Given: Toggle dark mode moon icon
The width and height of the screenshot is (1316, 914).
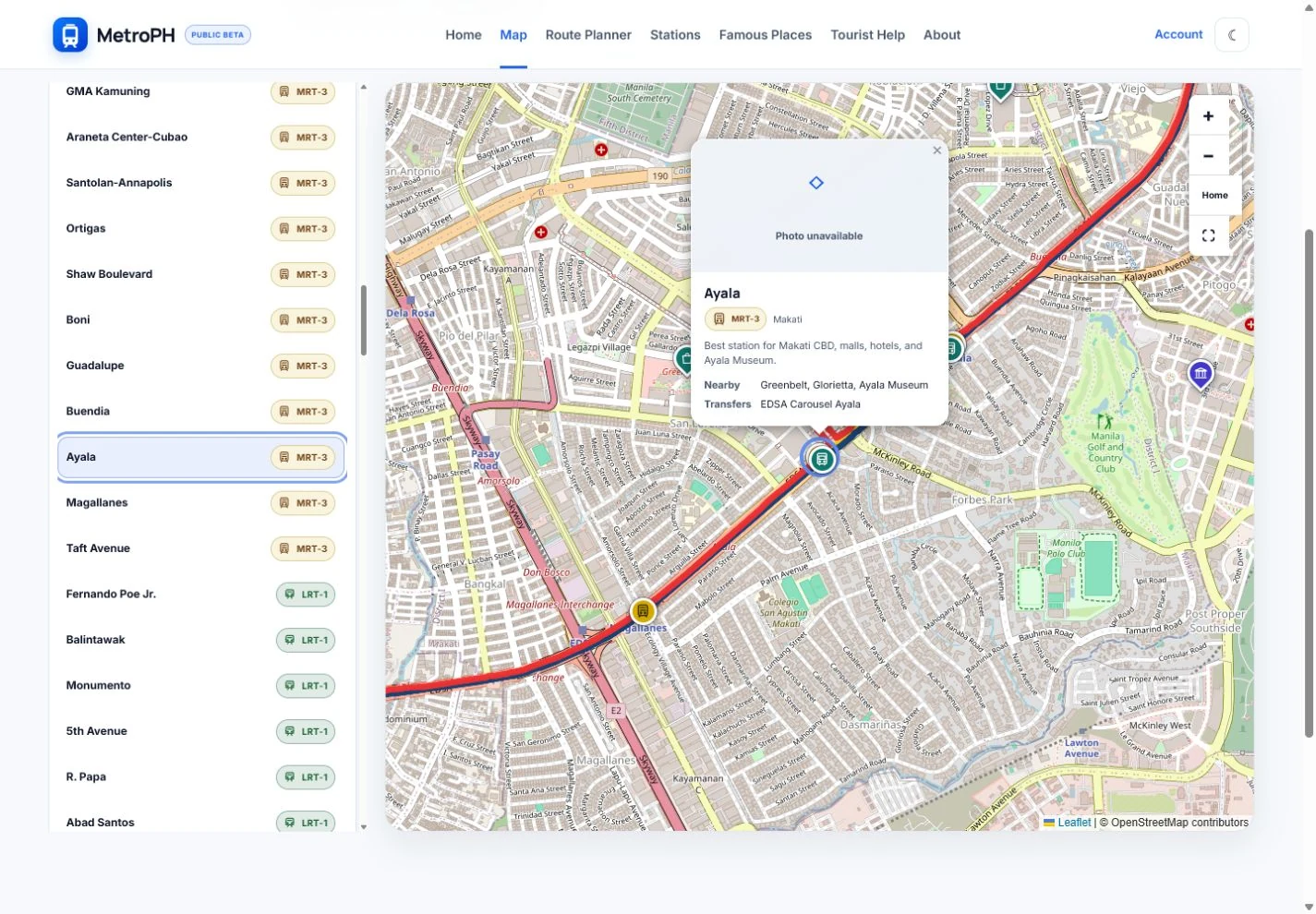Looking at the screenshot, I should point(1232,35).
